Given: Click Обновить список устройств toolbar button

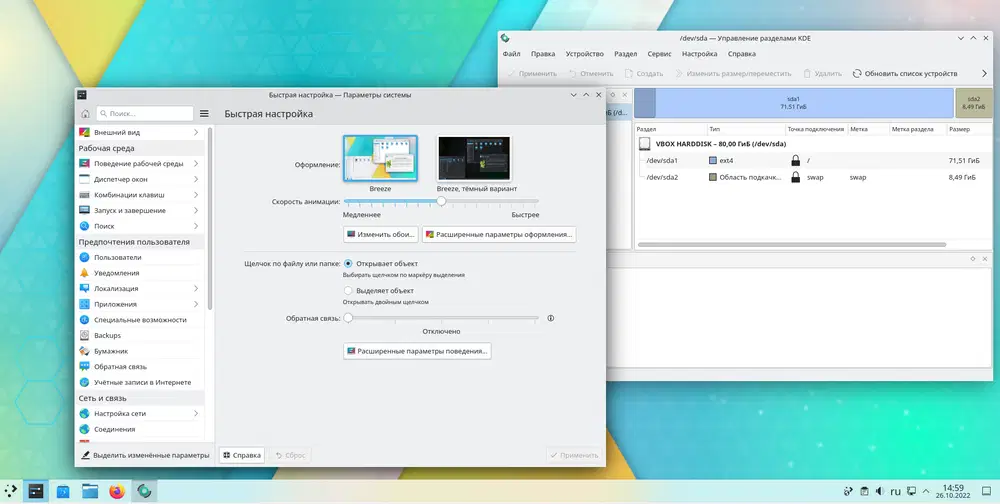Looking at the screenshot, I should pyautogui.click(x=905, y=73).
